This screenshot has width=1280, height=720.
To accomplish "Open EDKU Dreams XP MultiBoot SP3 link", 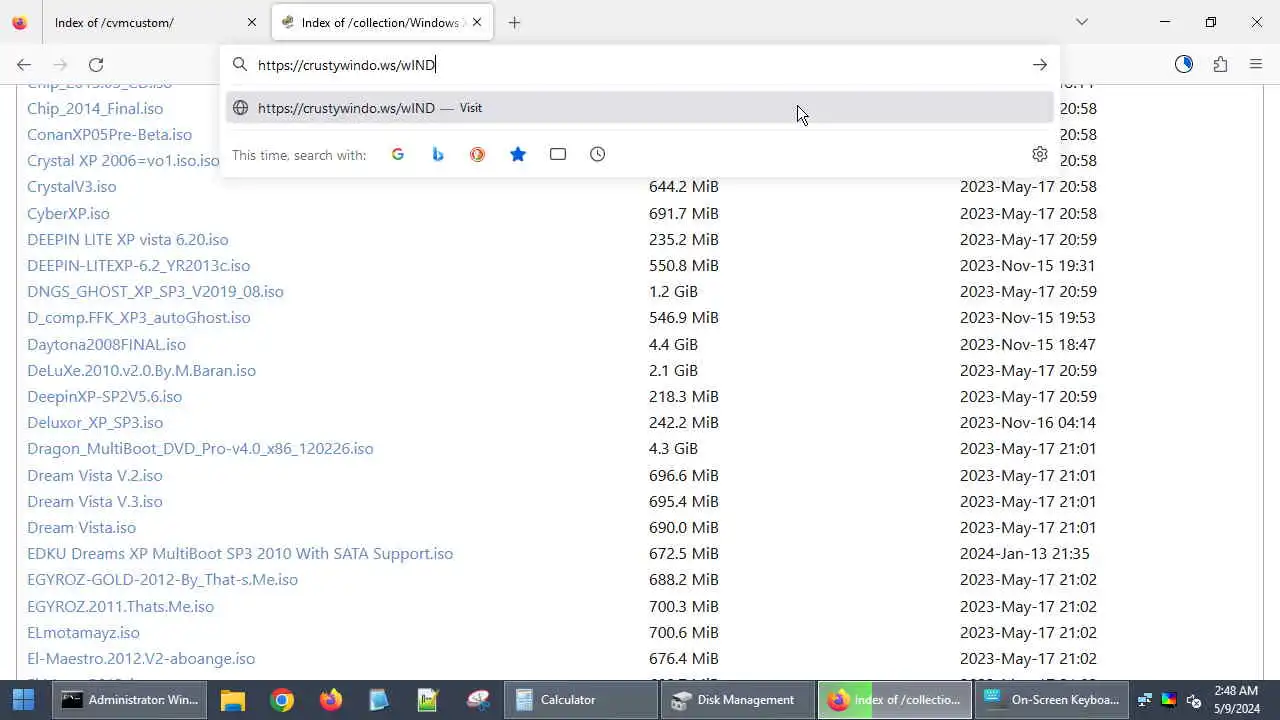I will [240, 553].
